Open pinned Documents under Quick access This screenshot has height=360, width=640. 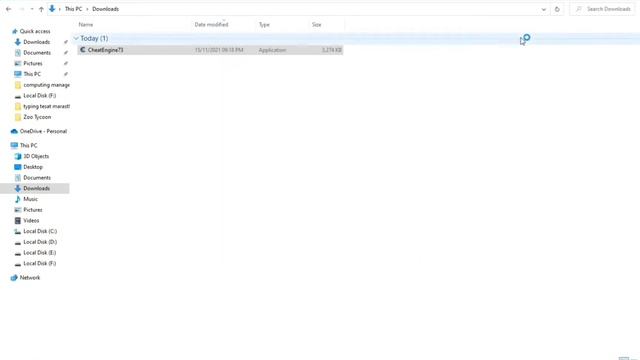[37, 53]
